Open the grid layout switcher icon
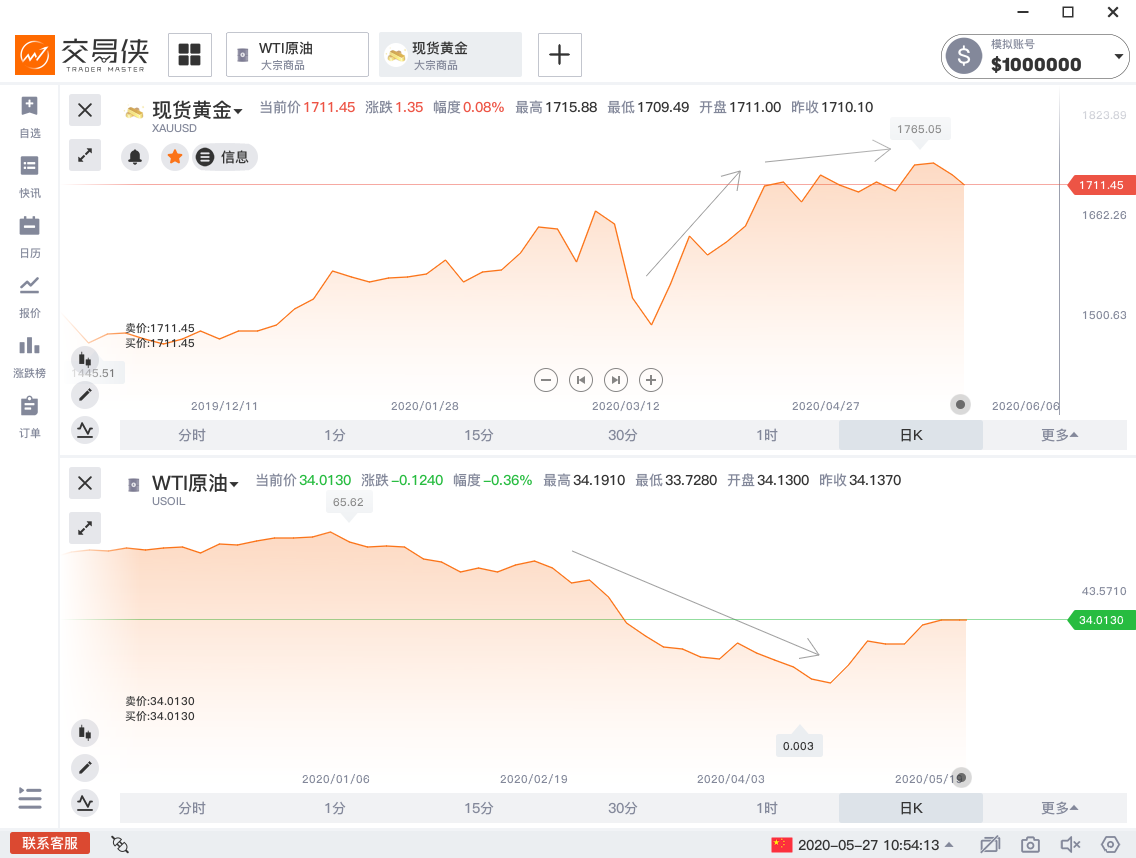1136x858 pixels. [x=189, y=54]
